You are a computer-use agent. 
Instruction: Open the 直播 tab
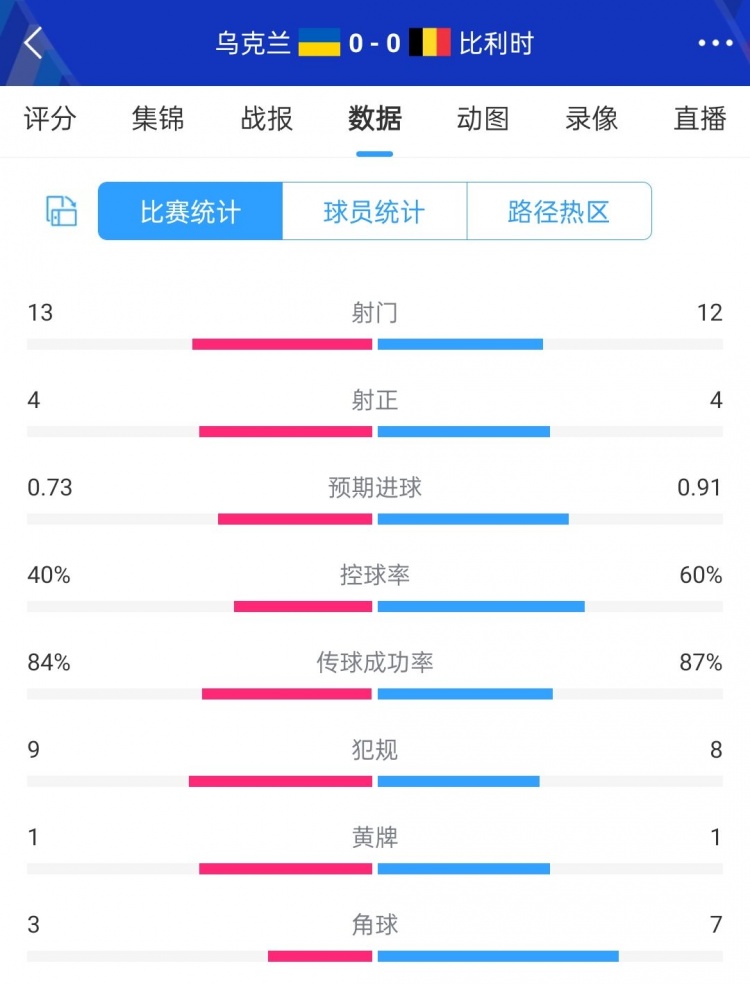click(x=700, y=119)
